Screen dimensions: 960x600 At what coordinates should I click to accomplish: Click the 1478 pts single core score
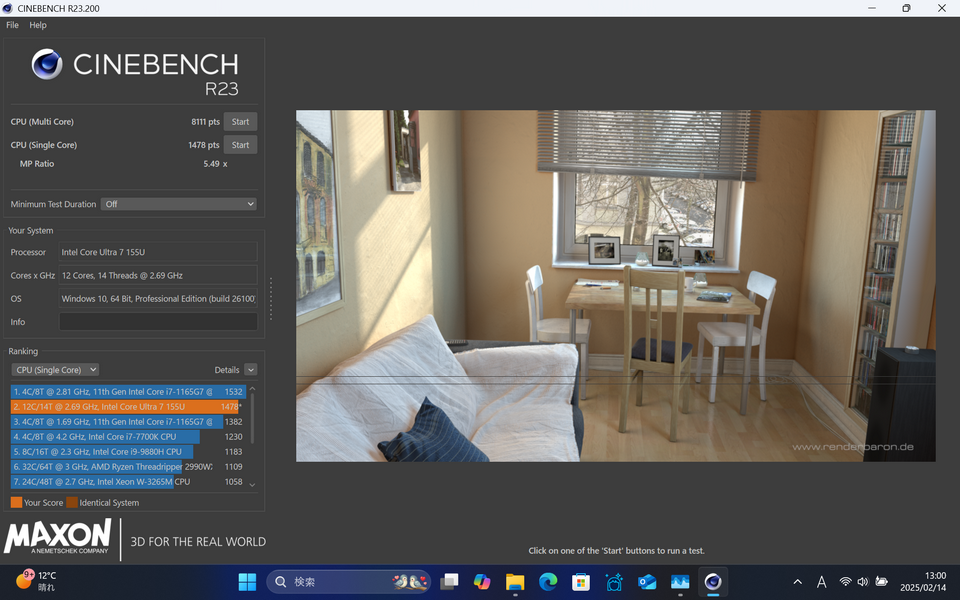203,145
